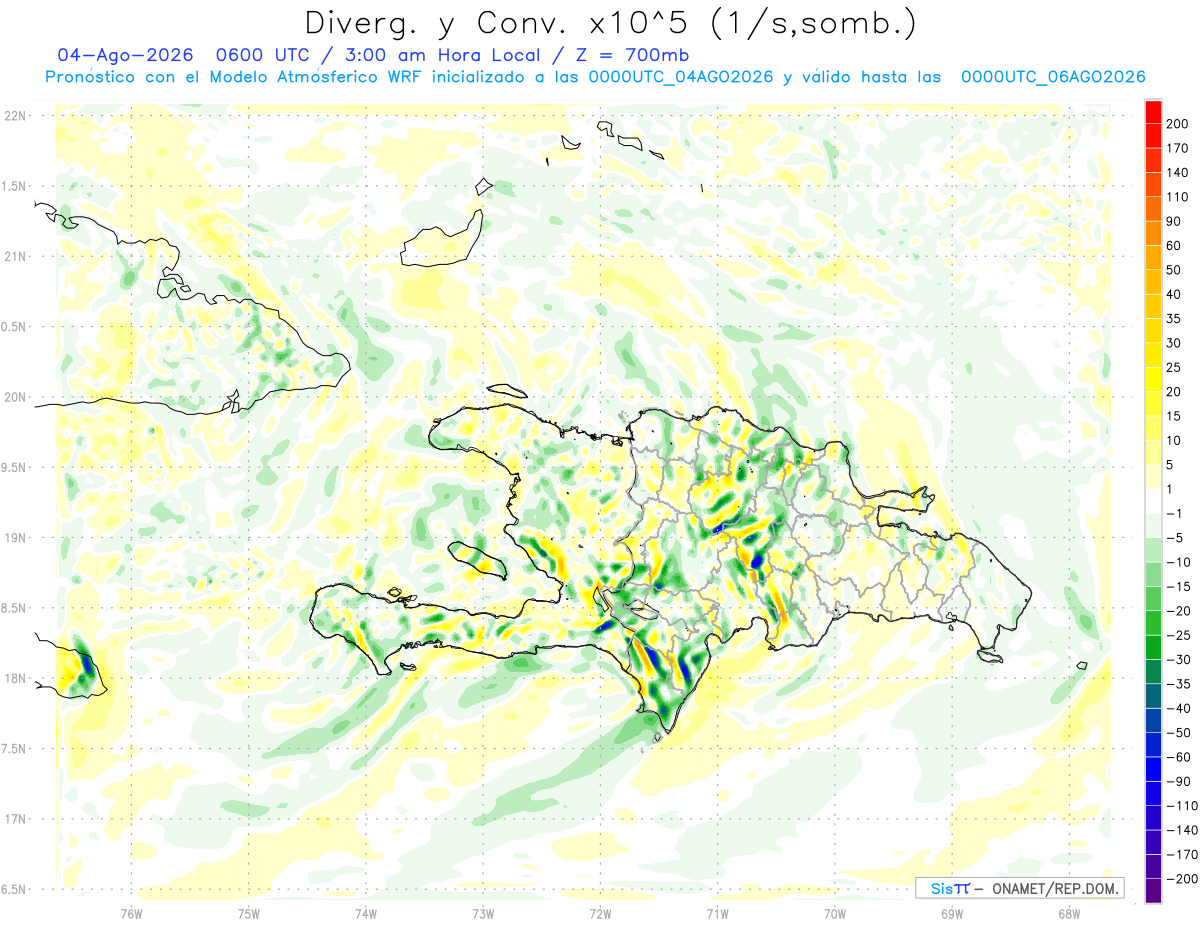Click the '76W' longitude label
The height and width of the screenshot is (927, 1200).
(x=131, y=913)
